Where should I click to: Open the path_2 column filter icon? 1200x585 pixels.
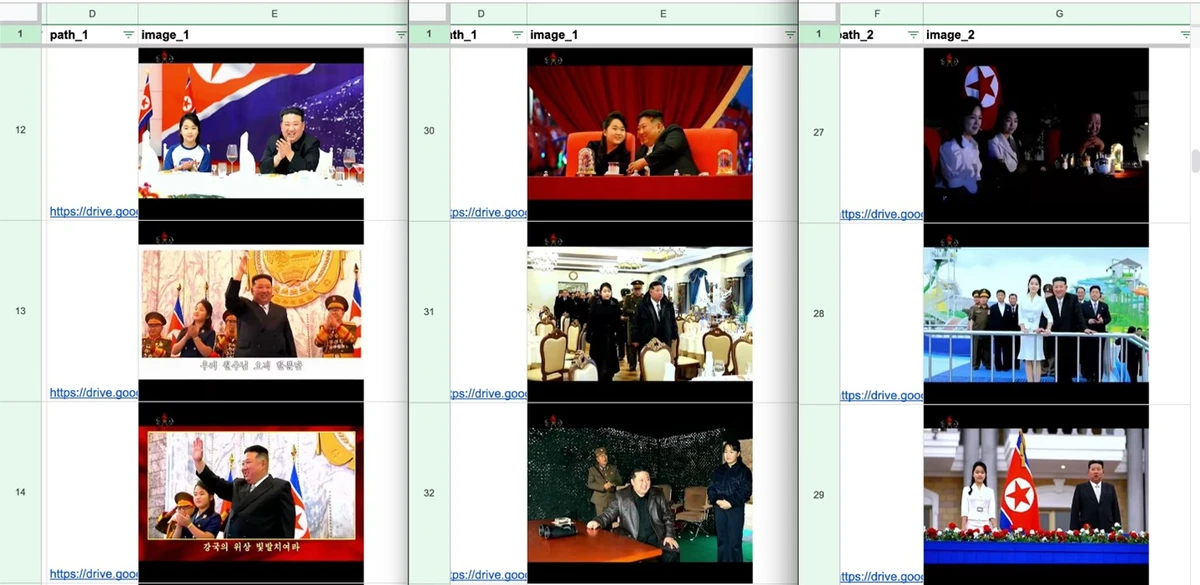coord(913,35)
